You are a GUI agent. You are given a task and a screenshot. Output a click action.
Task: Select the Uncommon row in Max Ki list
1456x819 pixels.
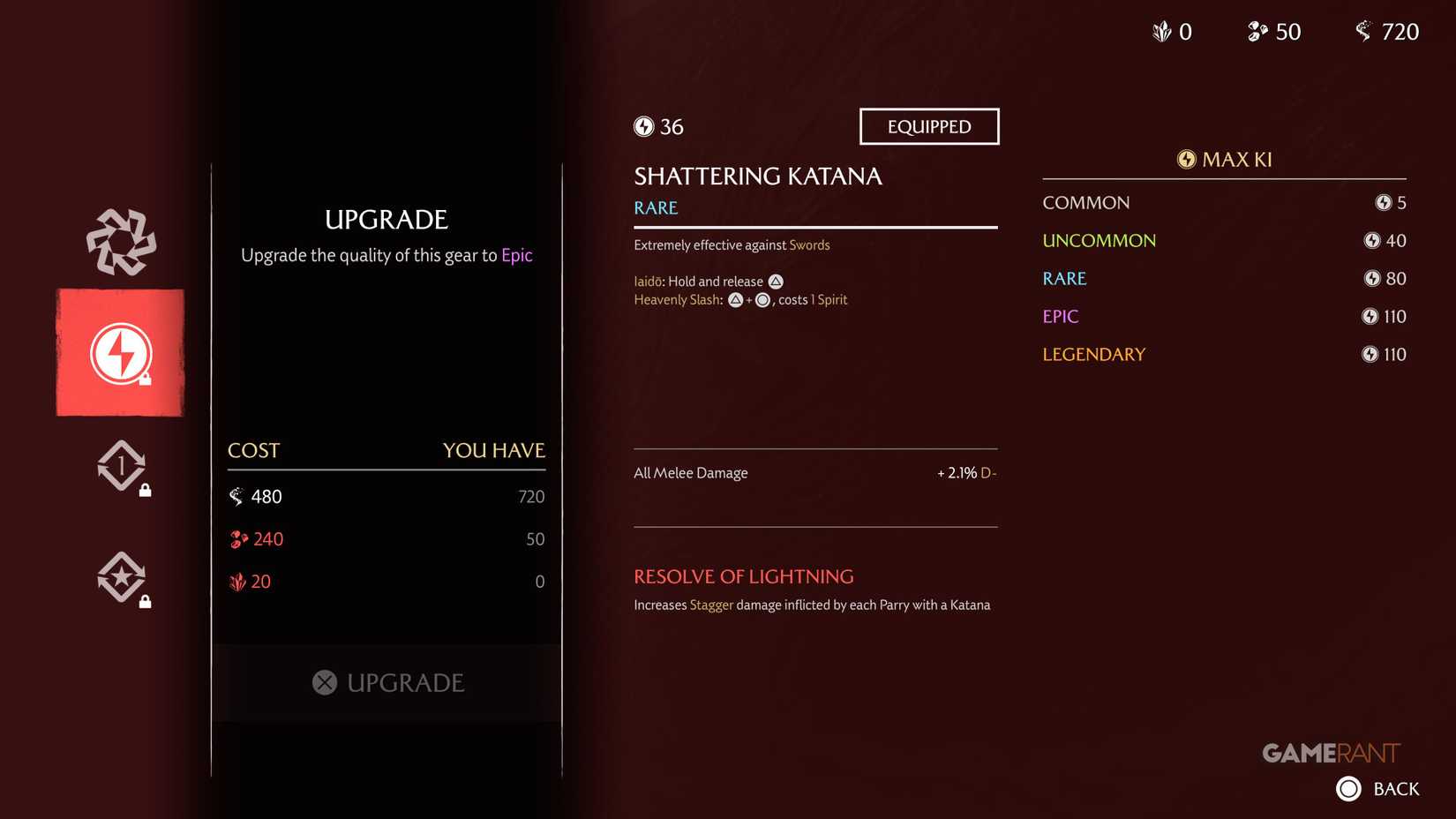(x=1223, y=240)
